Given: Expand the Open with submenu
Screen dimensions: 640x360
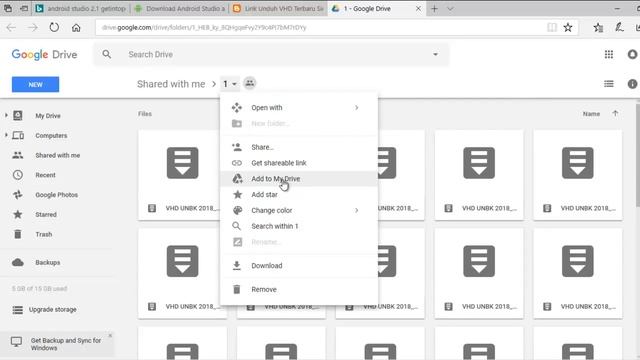Looking at the screenshot, I should 356,107.
